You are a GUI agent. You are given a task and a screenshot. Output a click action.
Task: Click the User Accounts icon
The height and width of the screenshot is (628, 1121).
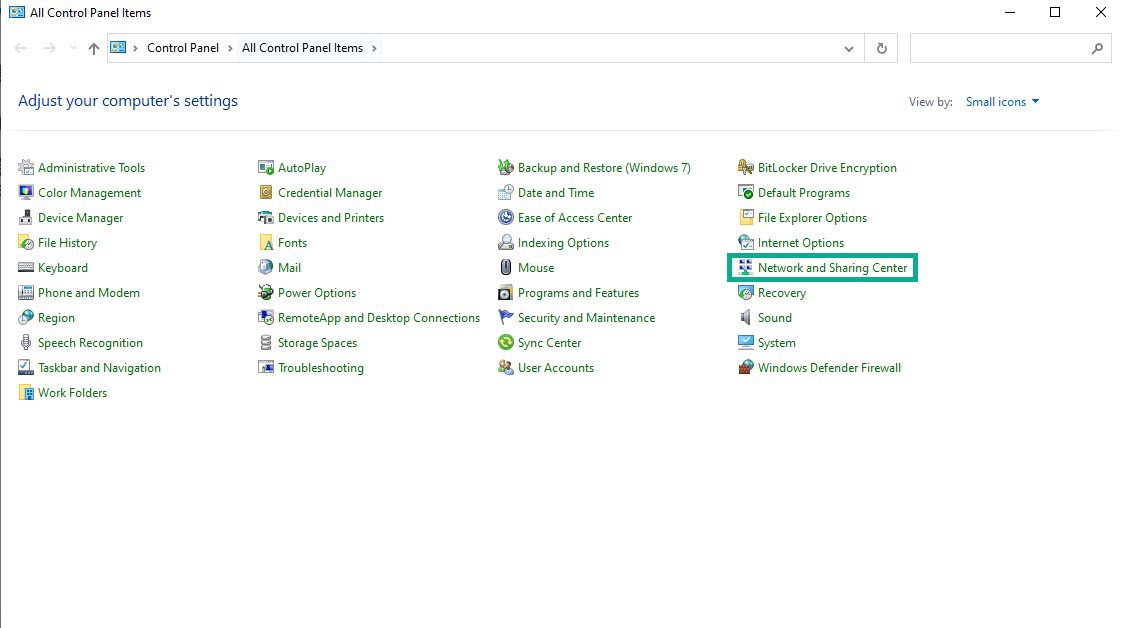click(x=505, y=368)
